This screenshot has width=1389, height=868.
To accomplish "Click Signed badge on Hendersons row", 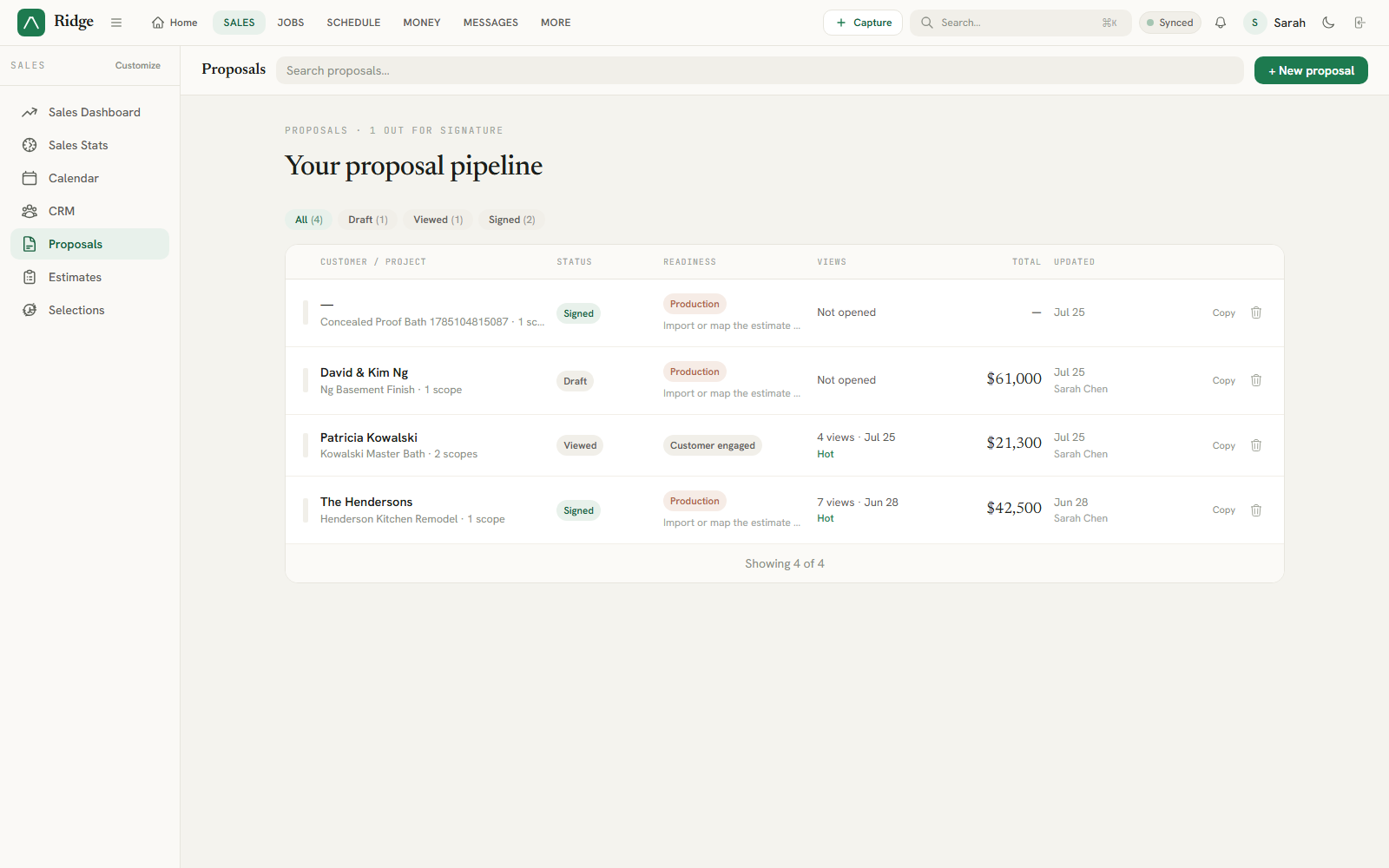I will tap(578, 510).
